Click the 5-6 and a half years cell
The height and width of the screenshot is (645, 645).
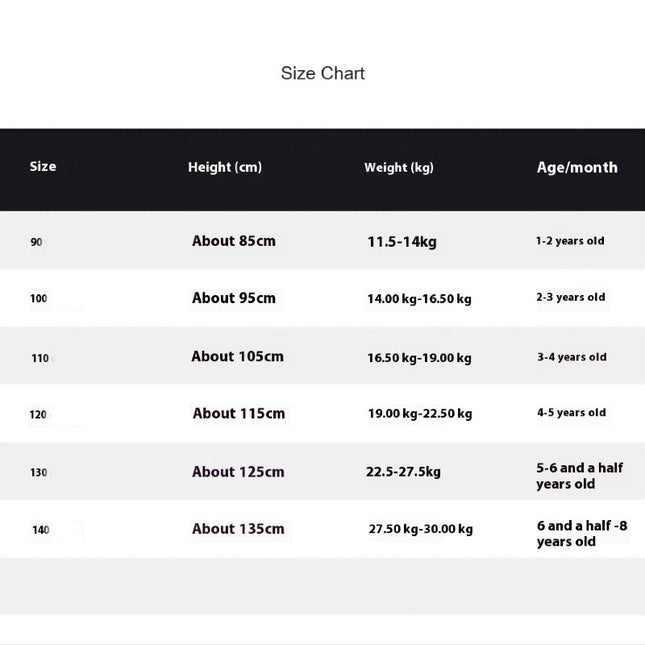[580, 476]
